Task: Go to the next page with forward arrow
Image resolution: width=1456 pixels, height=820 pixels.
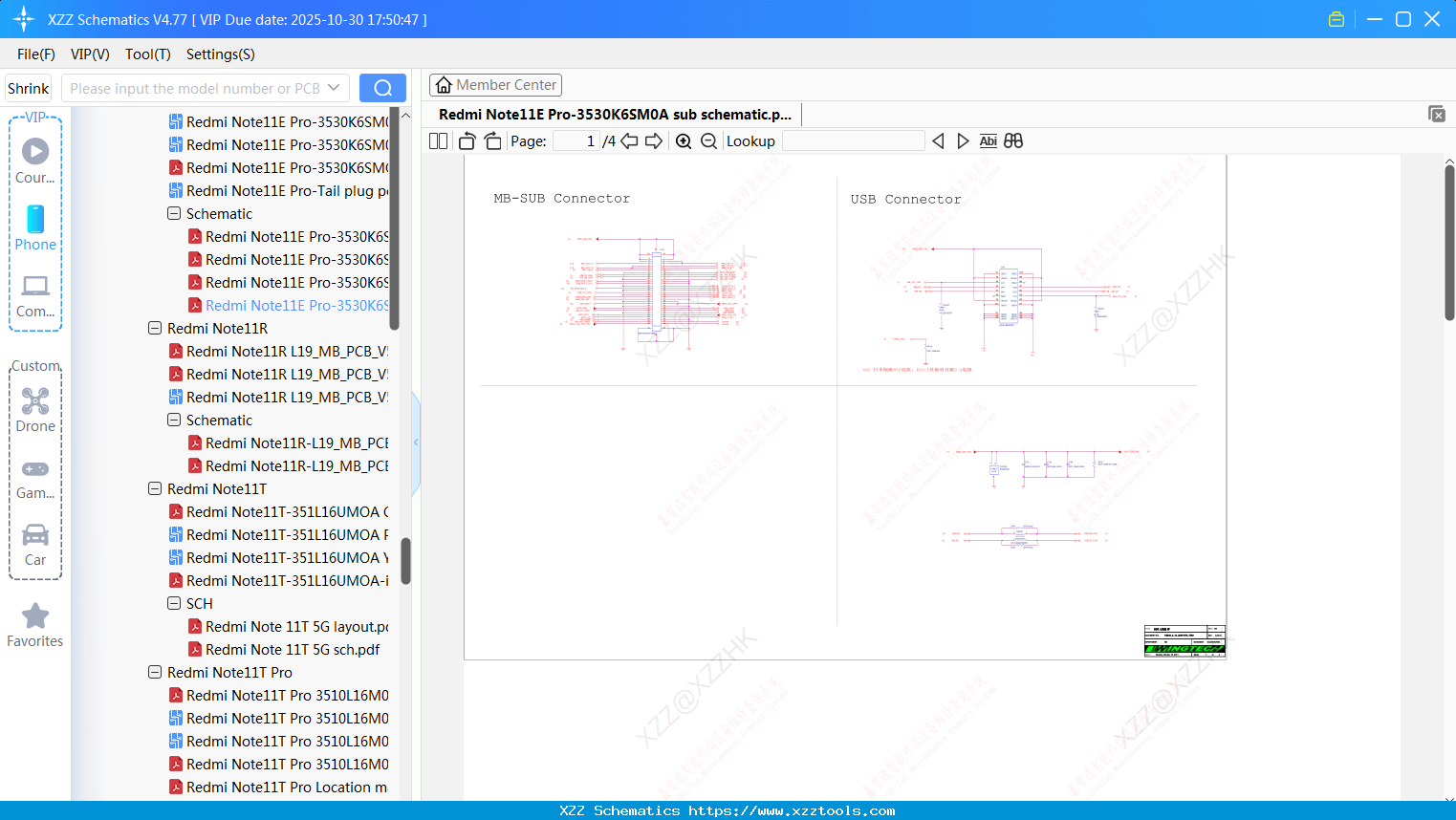Action: click(x=653, y=140)
